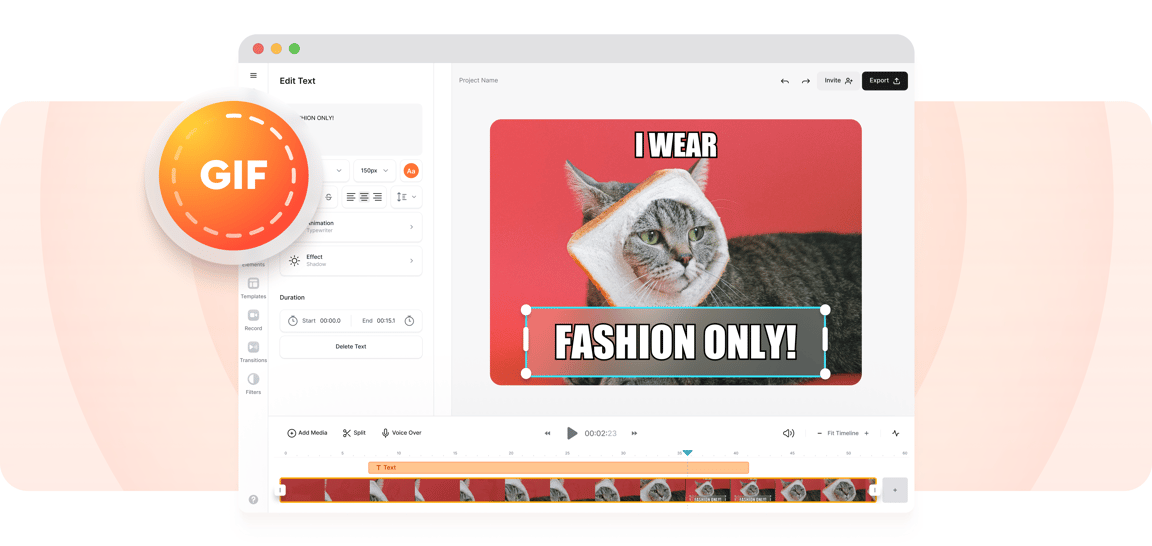This screenshot has height=546, width=1152.
Task: Click the left trim handle of video clip
Action: click(x=282, y=490)
